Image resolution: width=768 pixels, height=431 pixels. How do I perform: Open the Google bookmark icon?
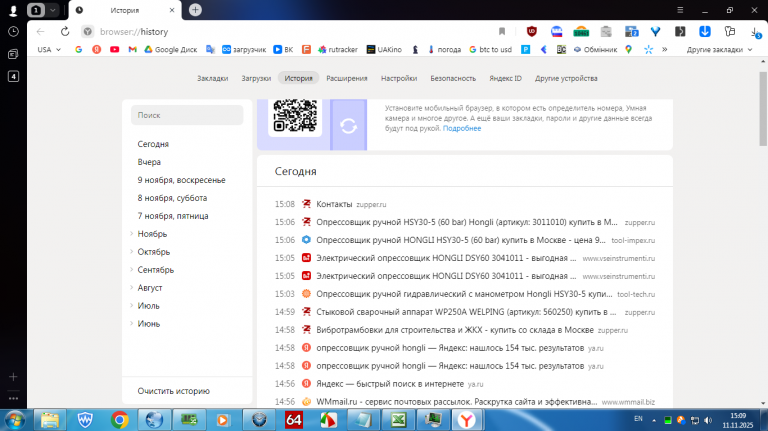[x=78, y=49]
